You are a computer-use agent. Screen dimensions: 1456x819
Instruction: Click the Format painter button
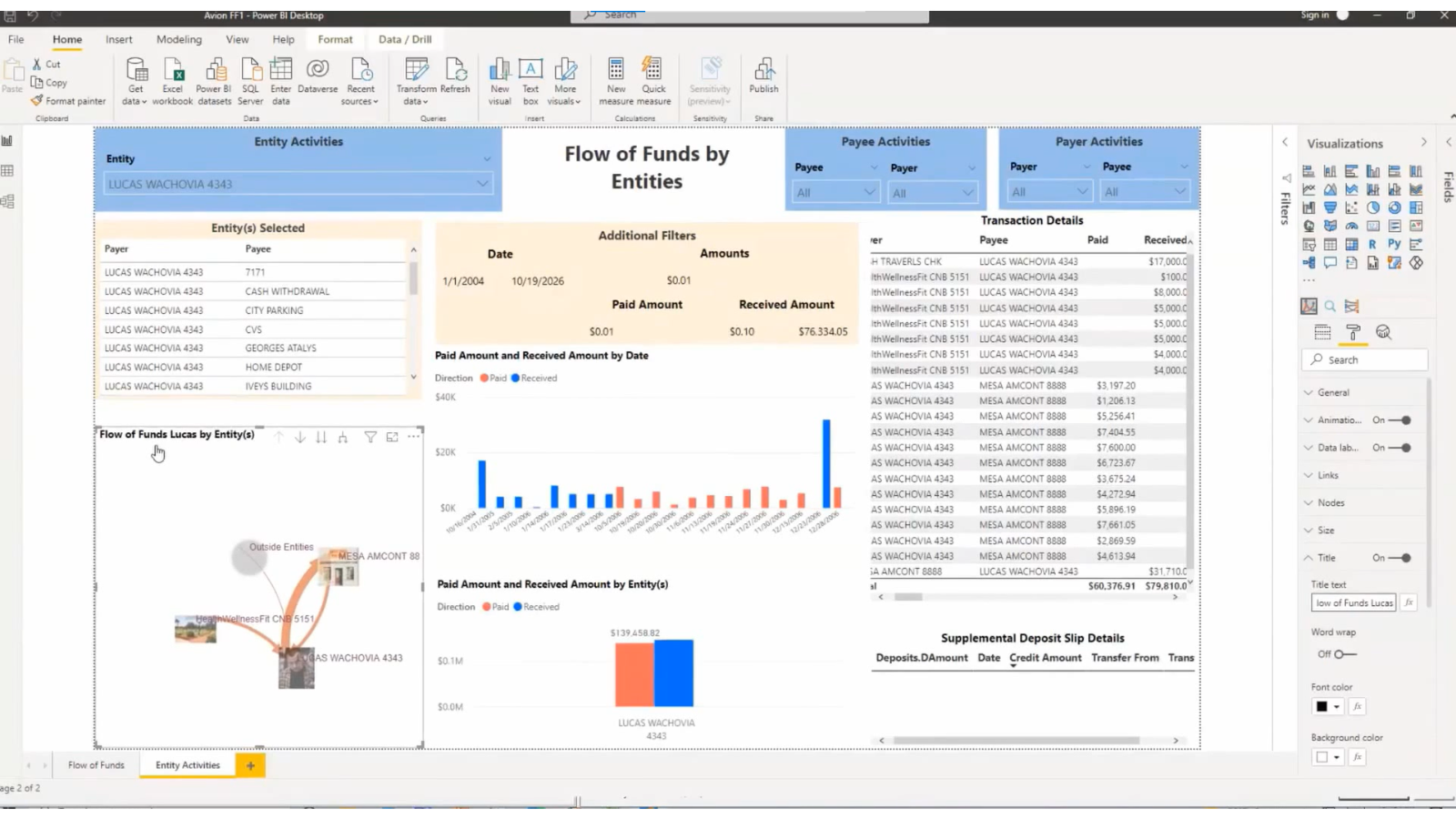click(68, 101)
